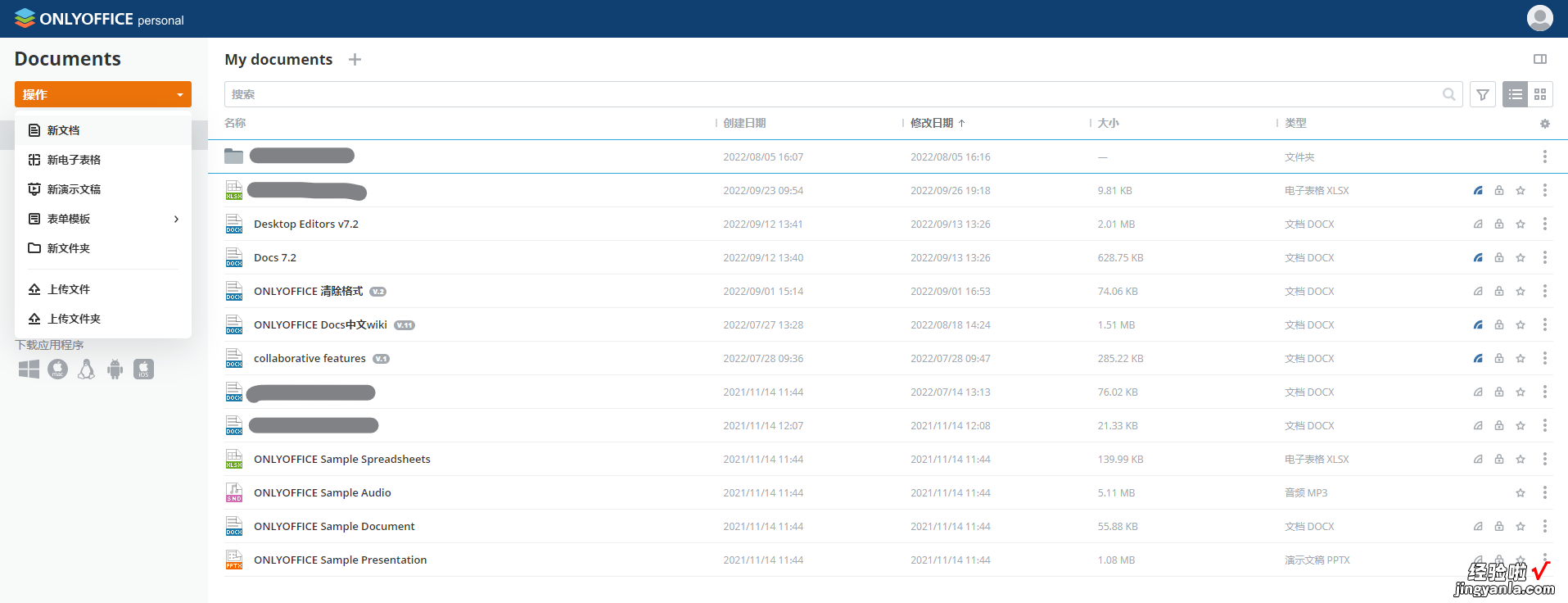Mark Desktop Editors v7.2 as favorite

click(1521, 224)
